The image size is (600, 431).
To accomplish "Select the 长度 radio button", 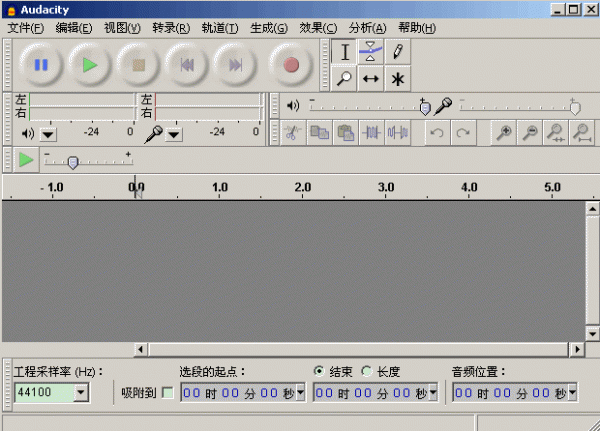I will [x=367, y=371].
